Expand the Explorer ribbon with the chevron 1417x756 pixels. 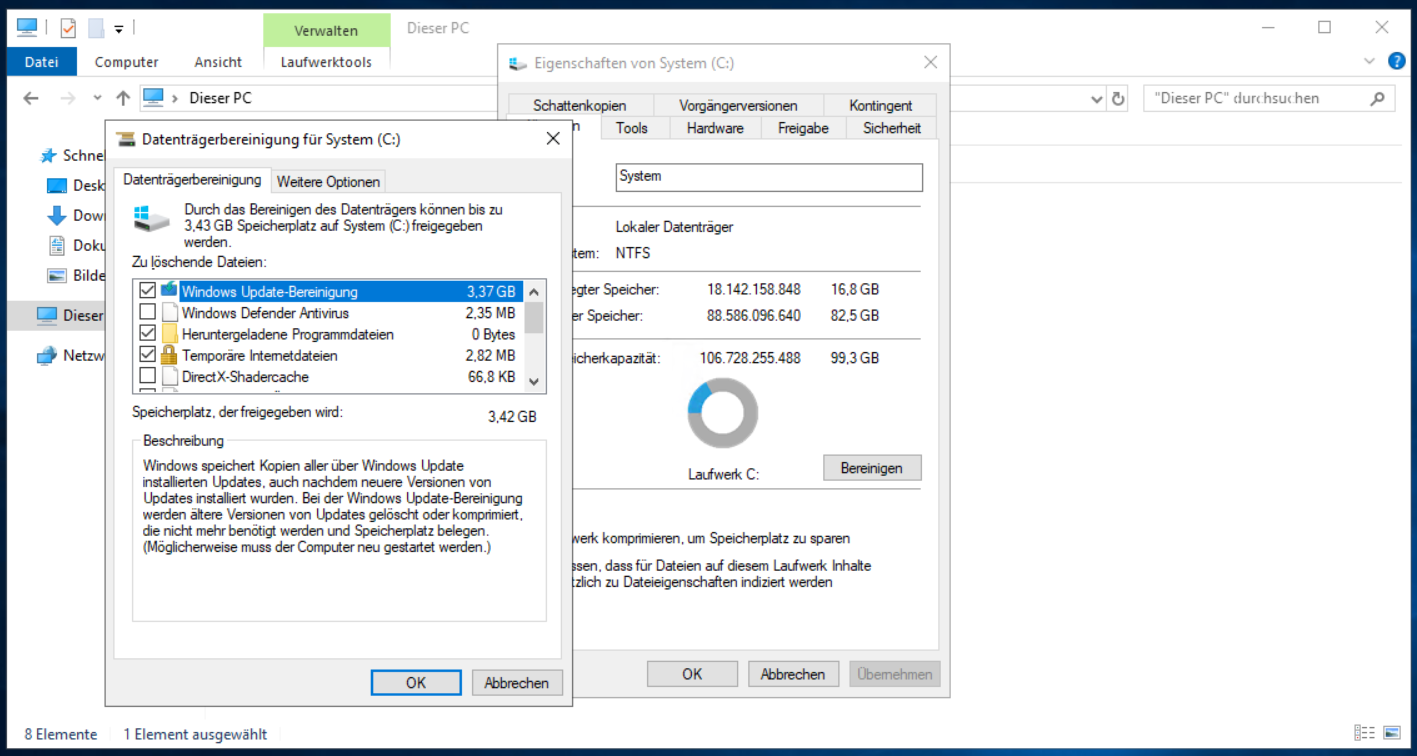point(1370,61)
